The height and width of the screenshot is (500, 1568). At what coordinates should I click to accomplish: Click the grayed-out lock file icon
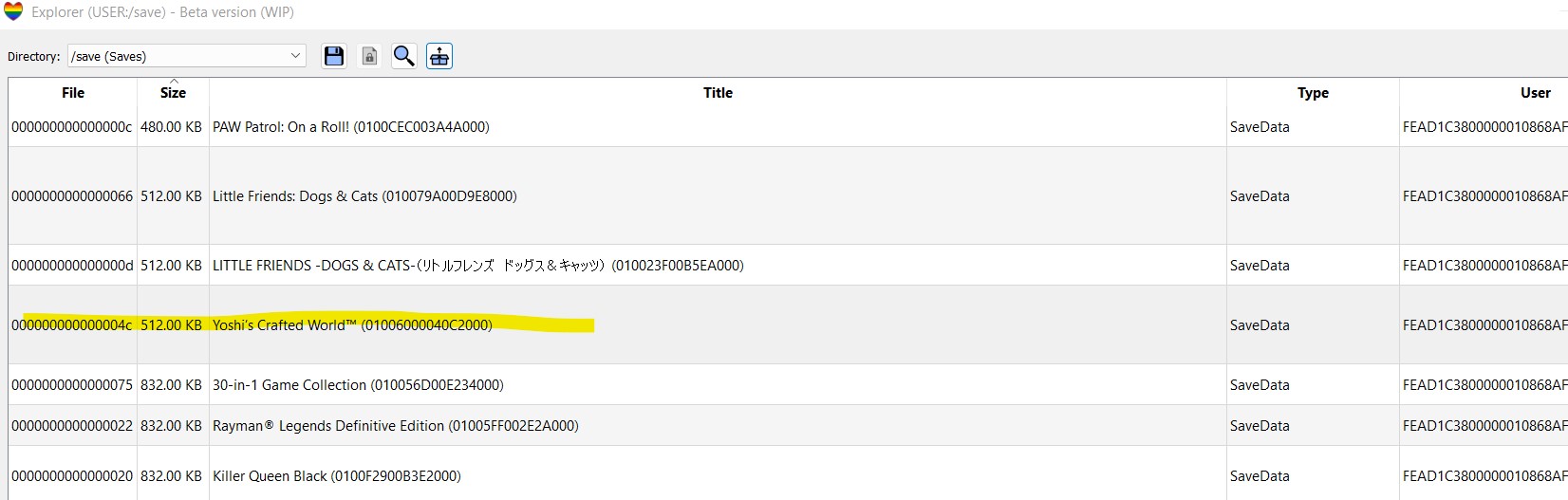[369, 56]
